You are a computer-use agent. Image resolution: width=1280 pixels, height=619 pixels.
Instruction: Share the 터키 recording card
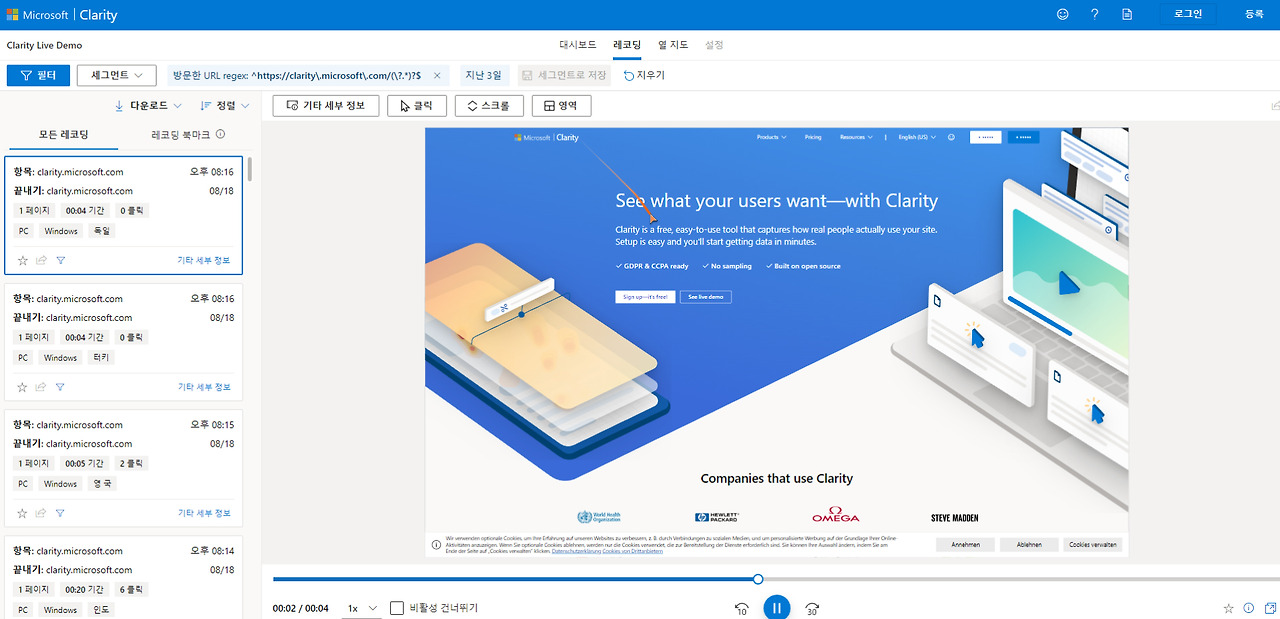point(41,387)
